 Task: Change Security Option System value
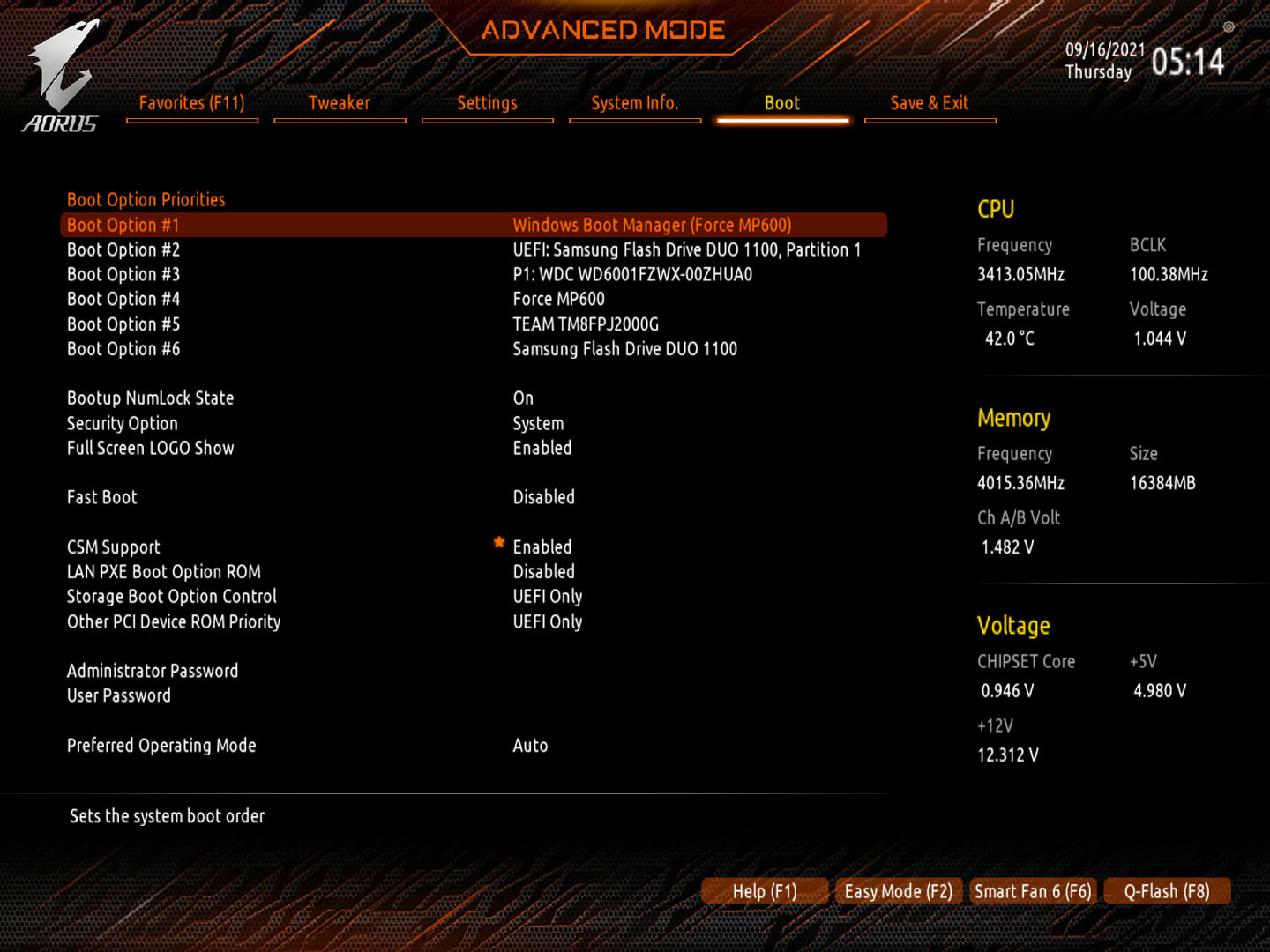538,424
